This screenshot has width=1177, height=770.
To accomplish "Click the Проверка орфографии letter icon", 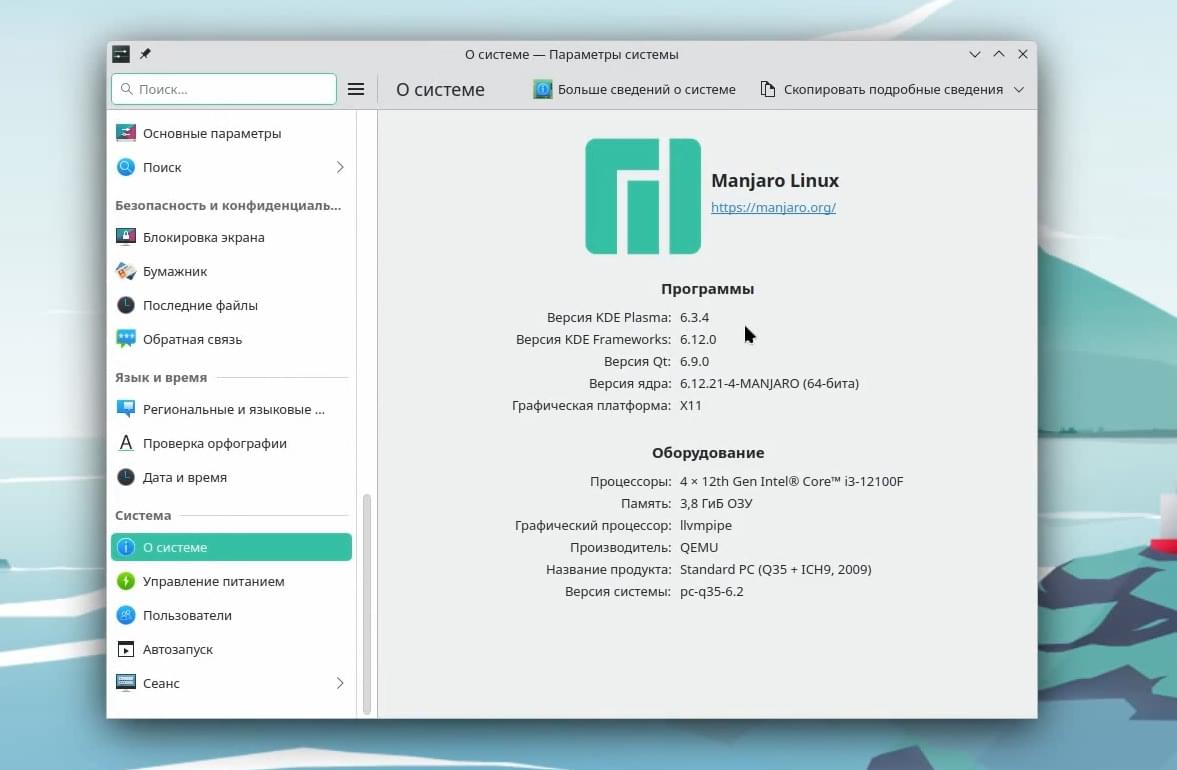I will click(x=125, y=443).
